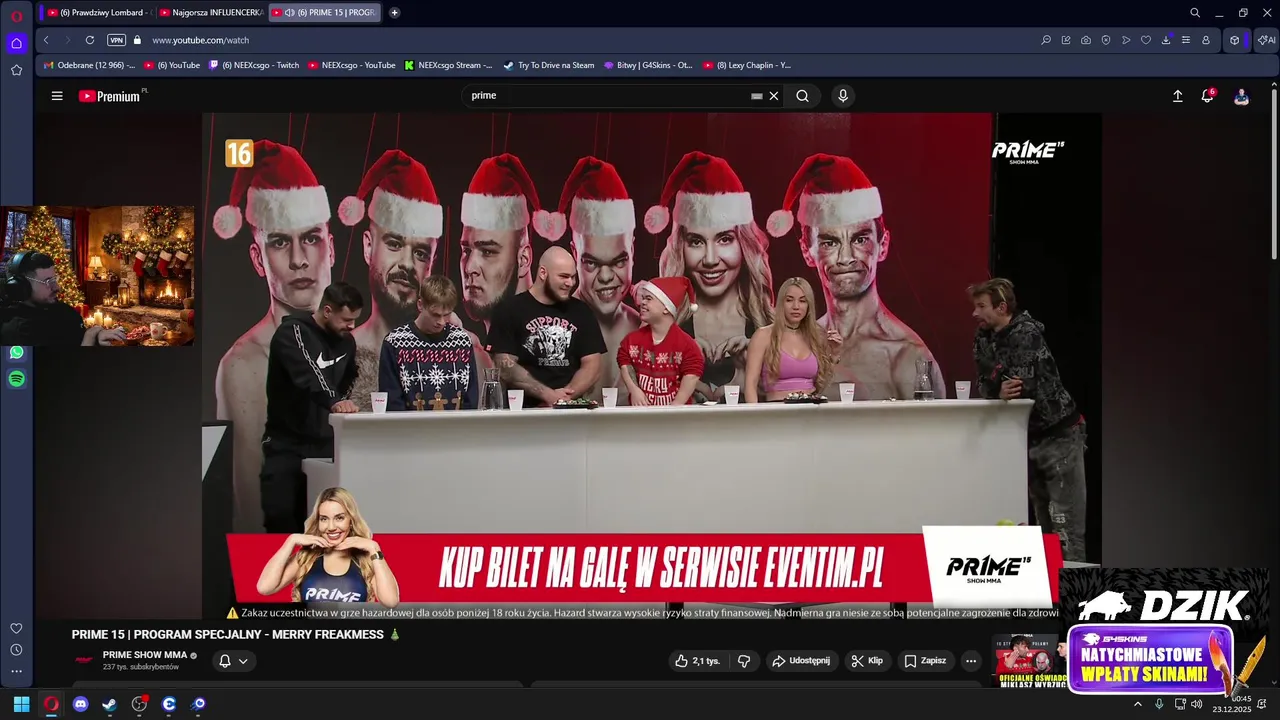Viewport: 1280px width, 720px height.
Task: Switch to Prawdziwy Lombard tab
Action: [x=97, y=13]
